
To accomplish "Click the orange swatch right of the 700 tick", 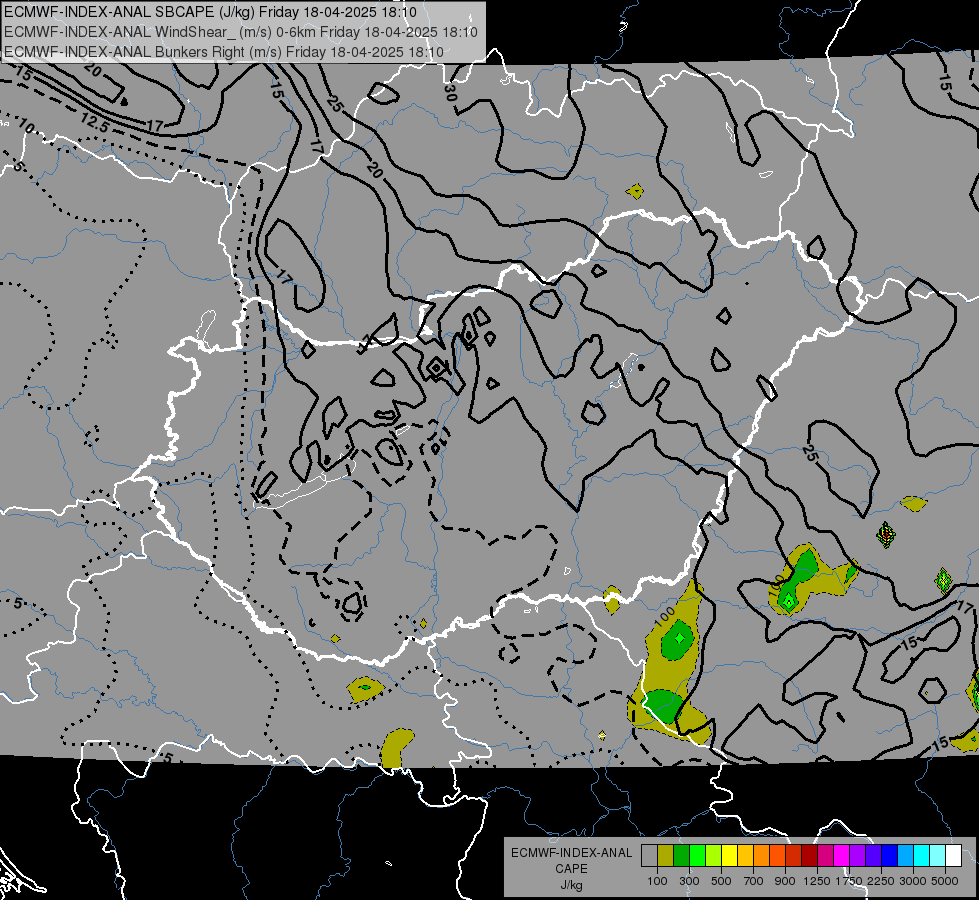I will coord(761,855).
